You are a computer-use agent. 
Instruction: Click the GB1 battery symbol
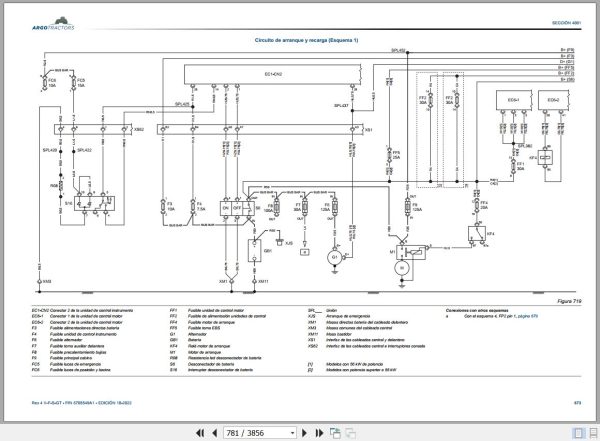(x=254, y=251)
